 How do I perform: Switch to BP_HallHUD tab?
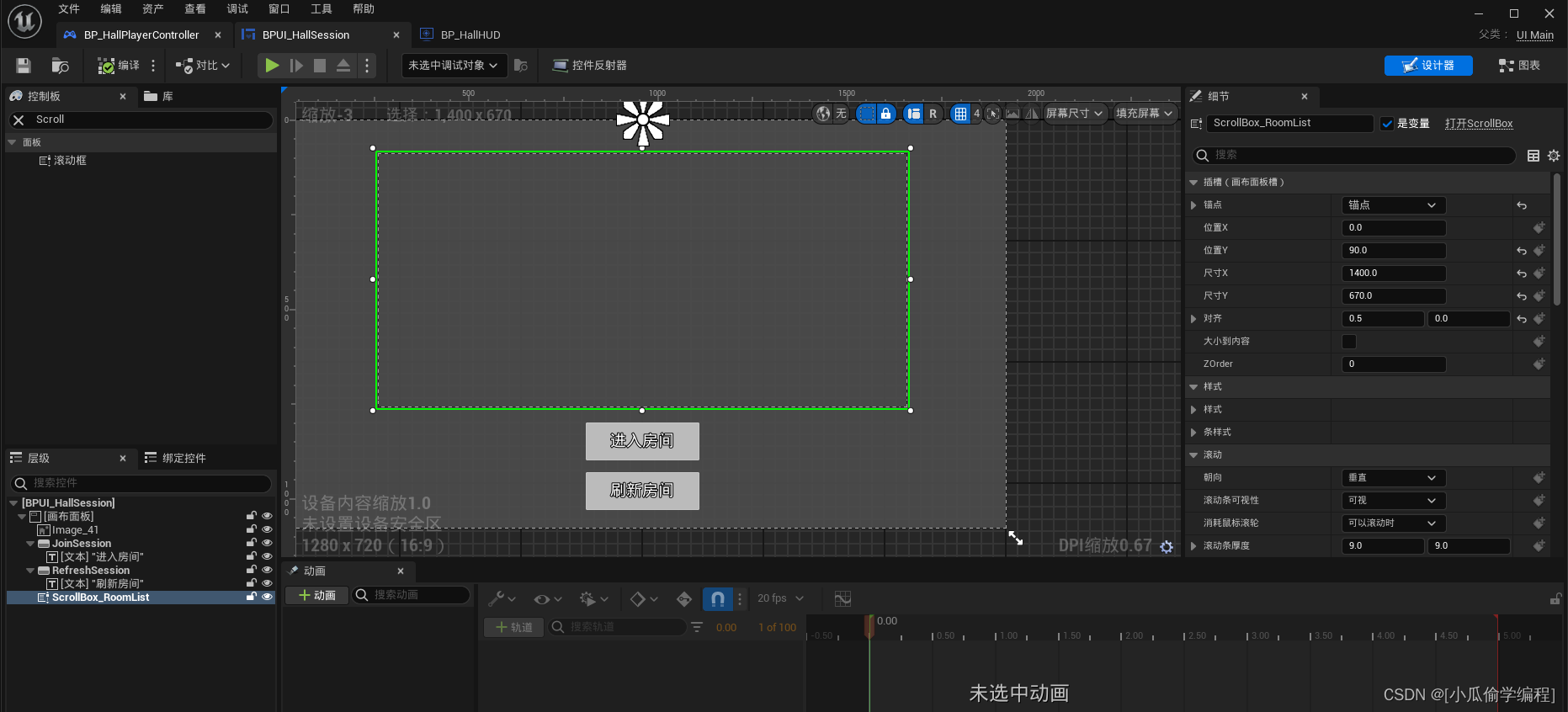470,35
